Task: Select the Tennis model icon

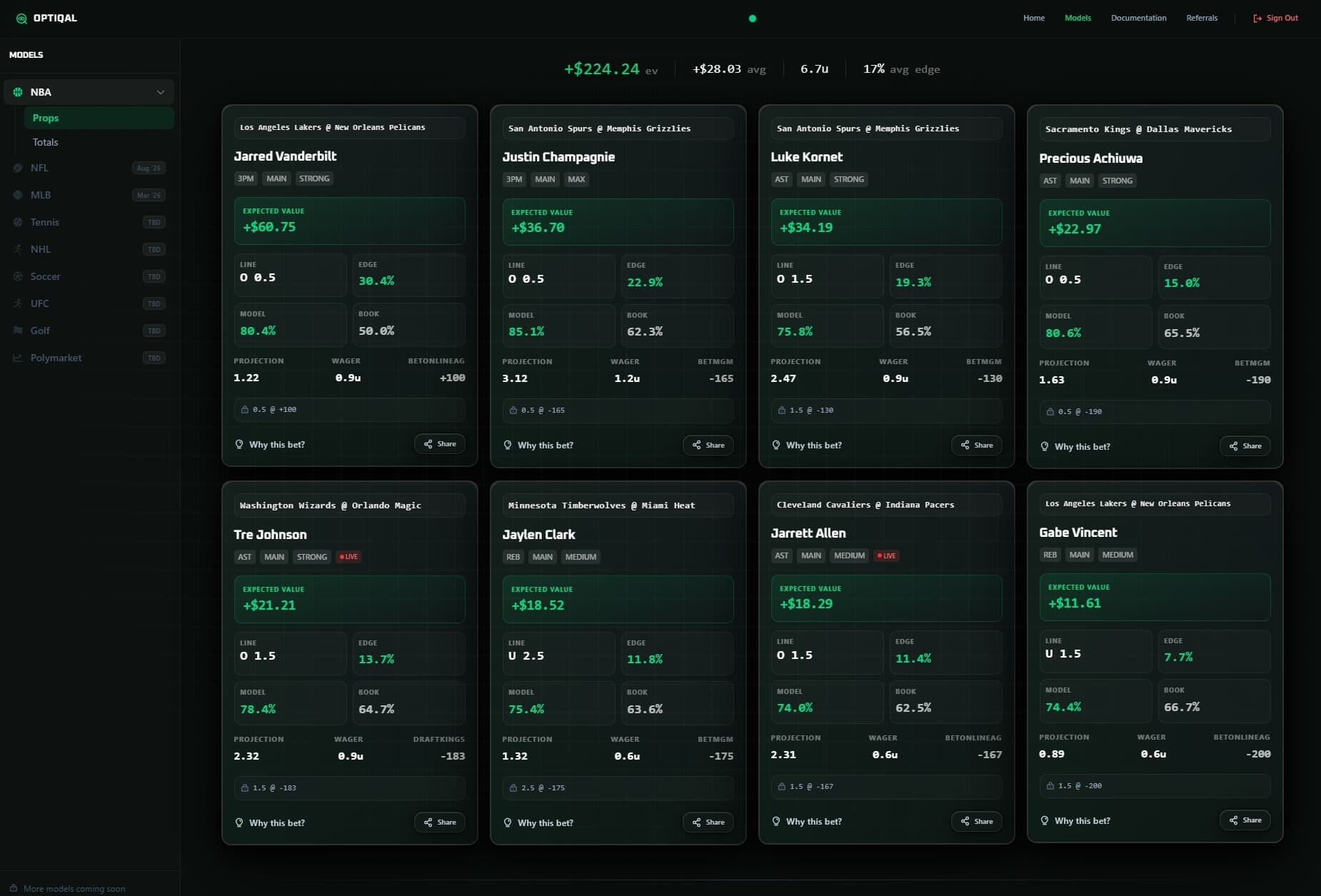Action: (x=18, y=222)
